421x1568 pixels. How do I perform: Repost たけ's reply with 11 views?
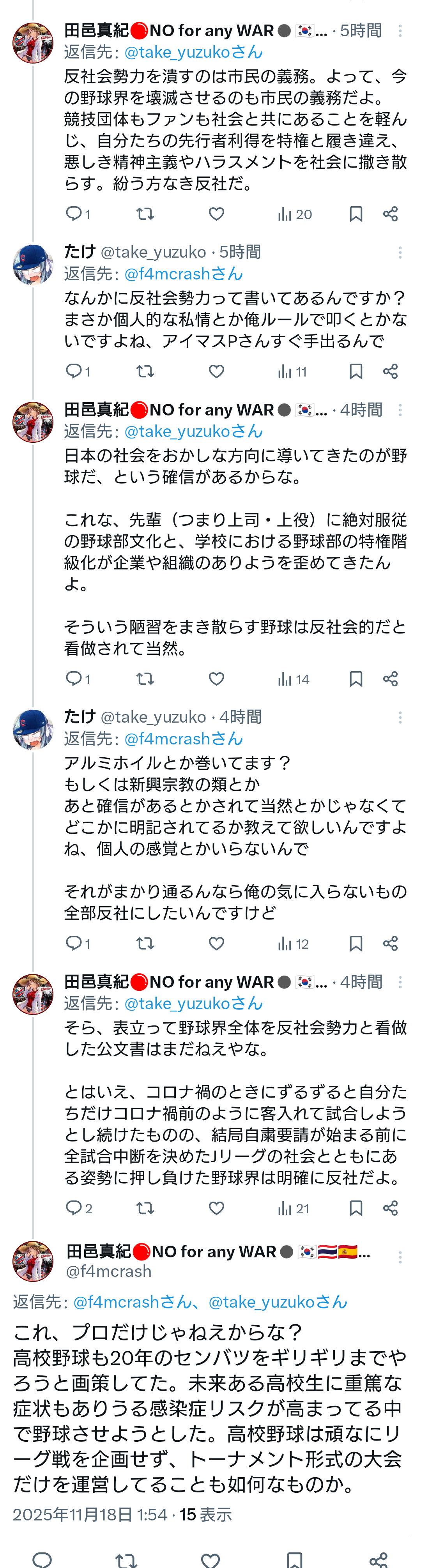tap(145, 371)
